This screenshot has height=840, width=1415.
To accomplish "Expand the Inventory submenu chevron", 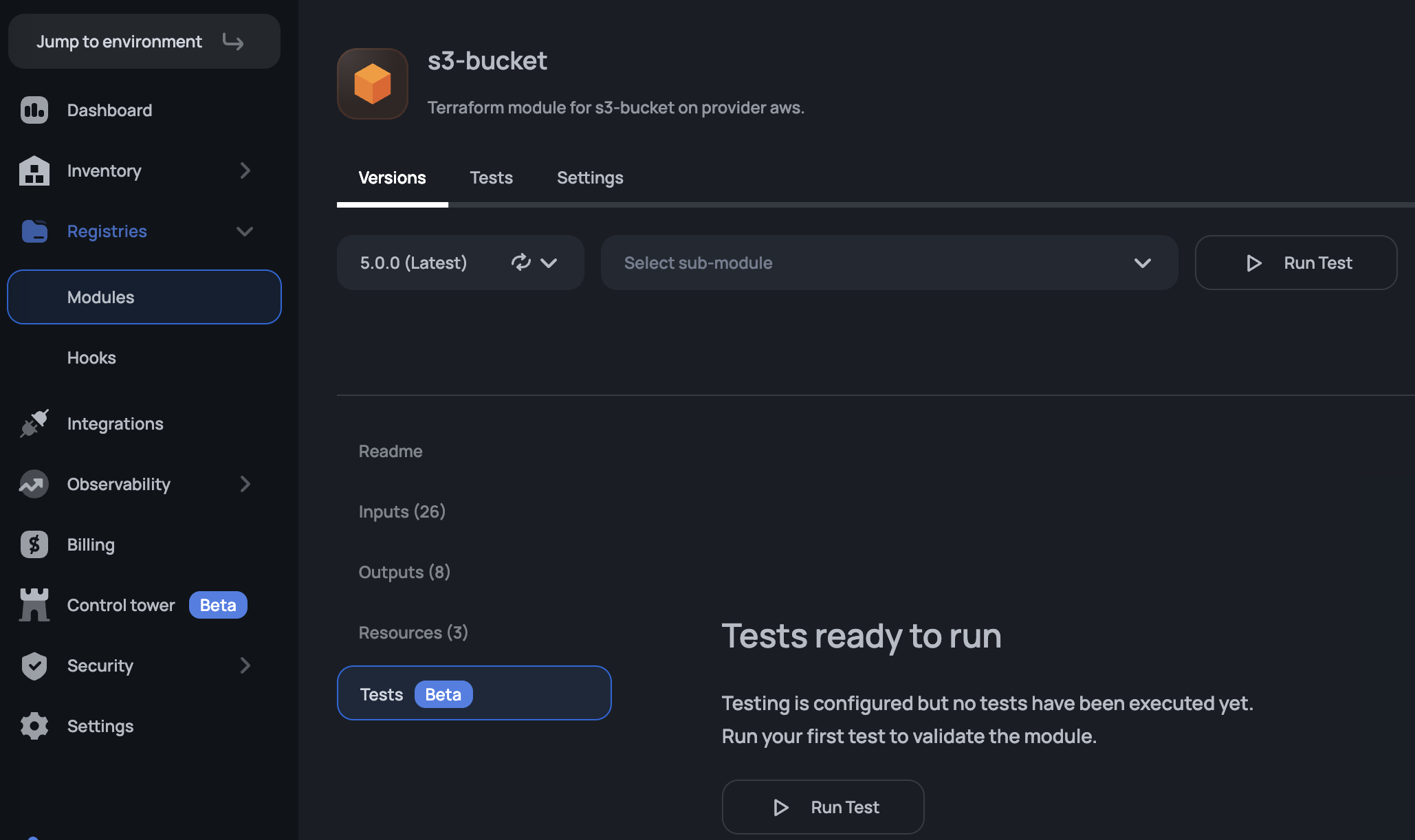I will click(245, 170).
